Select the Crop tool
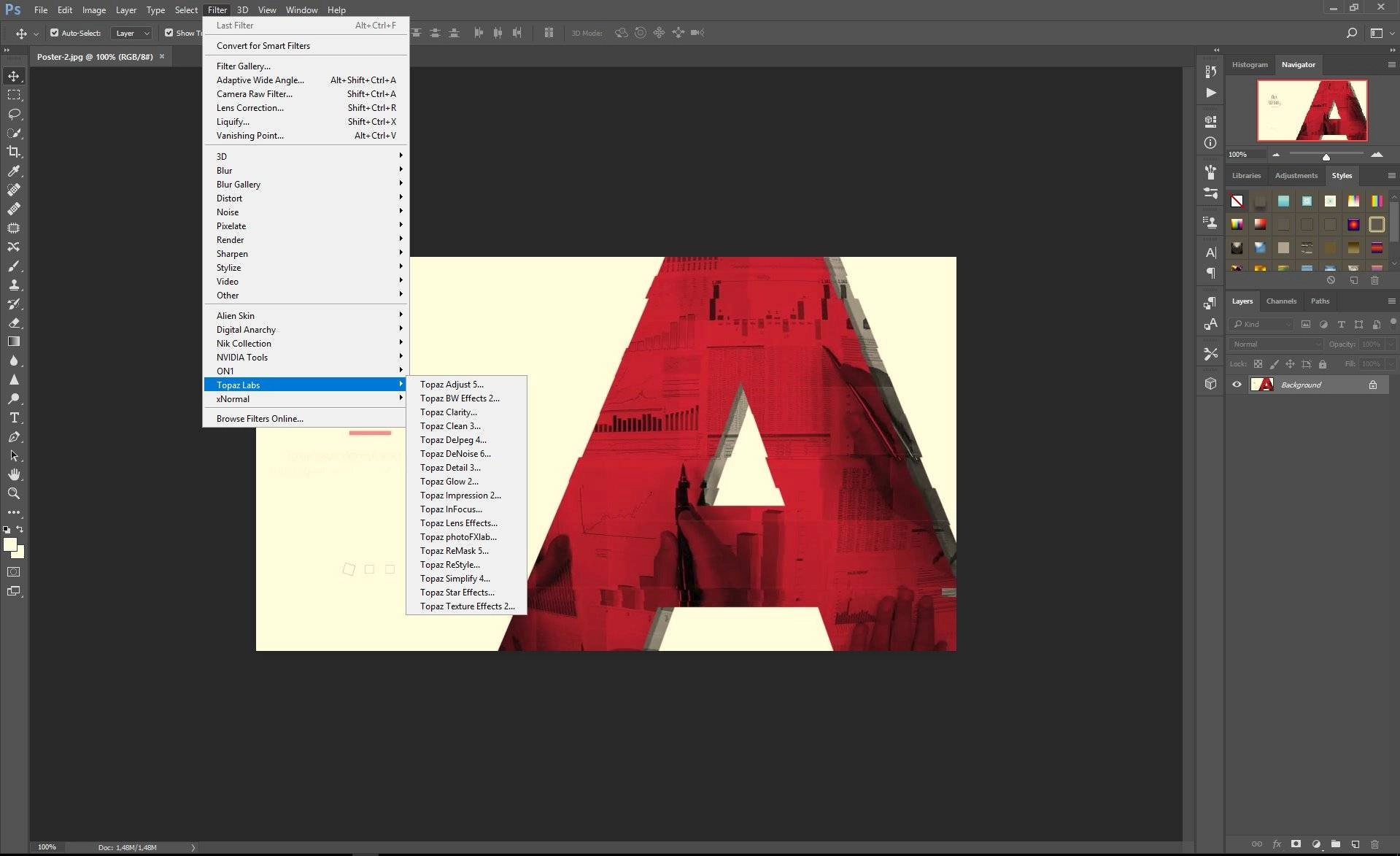 click(x=14, y=152)
